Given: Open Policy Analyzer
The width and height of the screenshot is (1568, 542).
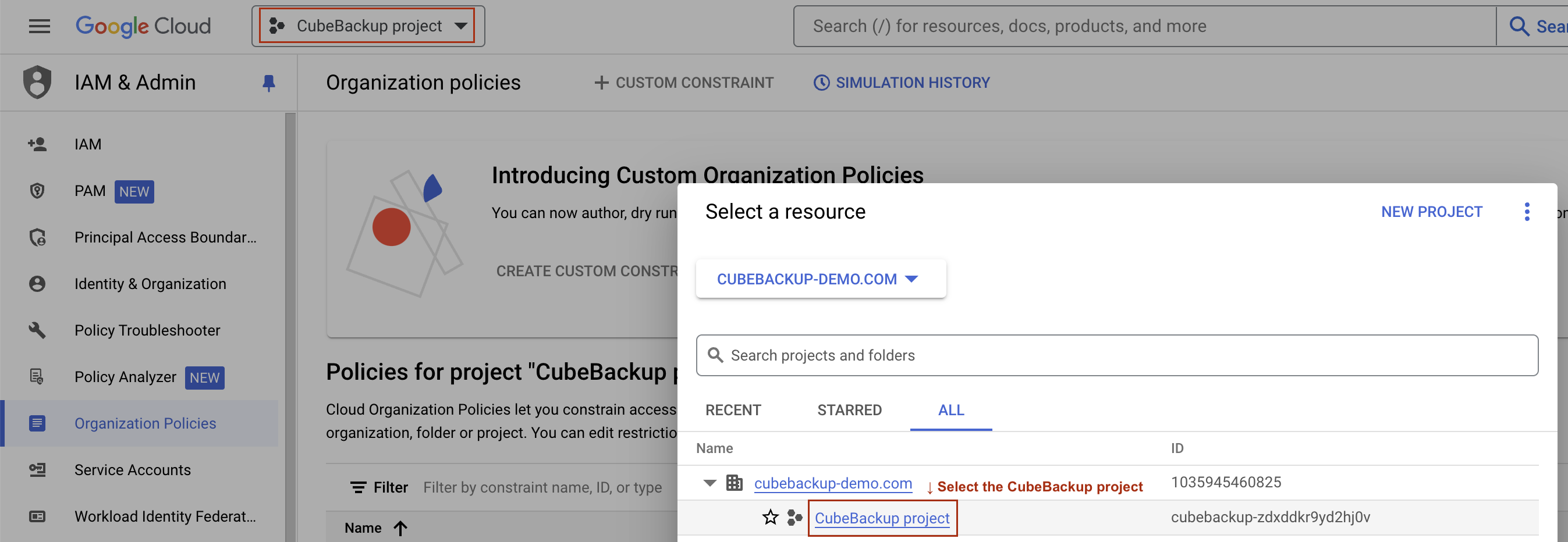Looking at the screenshot, I should pos(125,377).
